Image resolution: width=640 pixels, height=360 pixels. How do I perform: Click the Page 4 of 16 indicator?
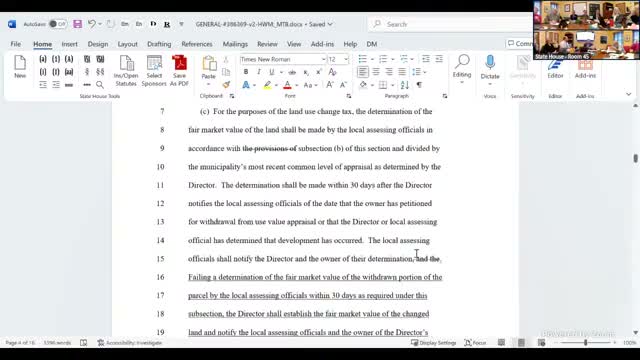click(20, 343)
